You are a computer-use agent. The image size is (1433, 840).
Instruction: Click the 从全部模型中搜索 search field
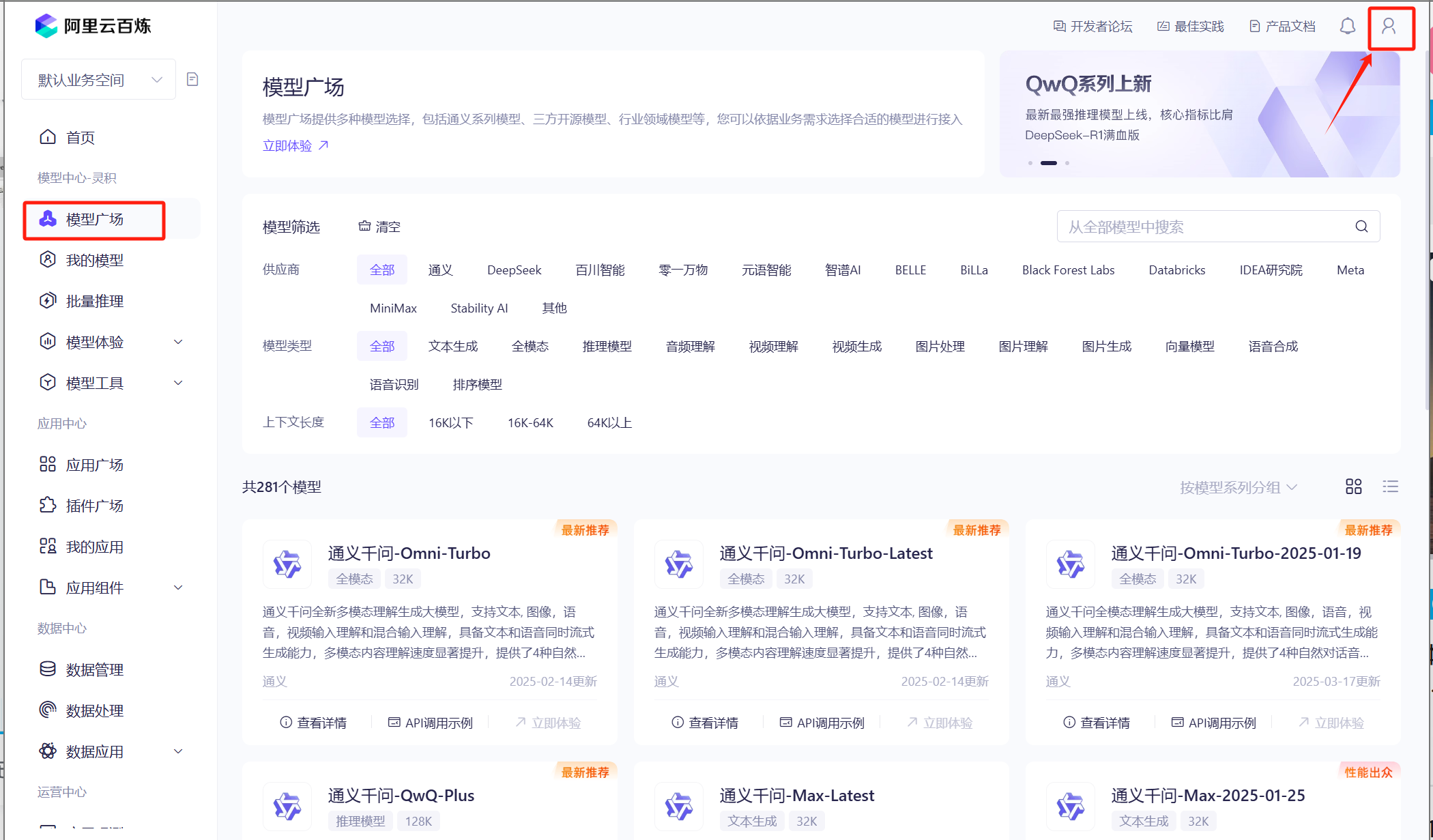pos(1201,227)
